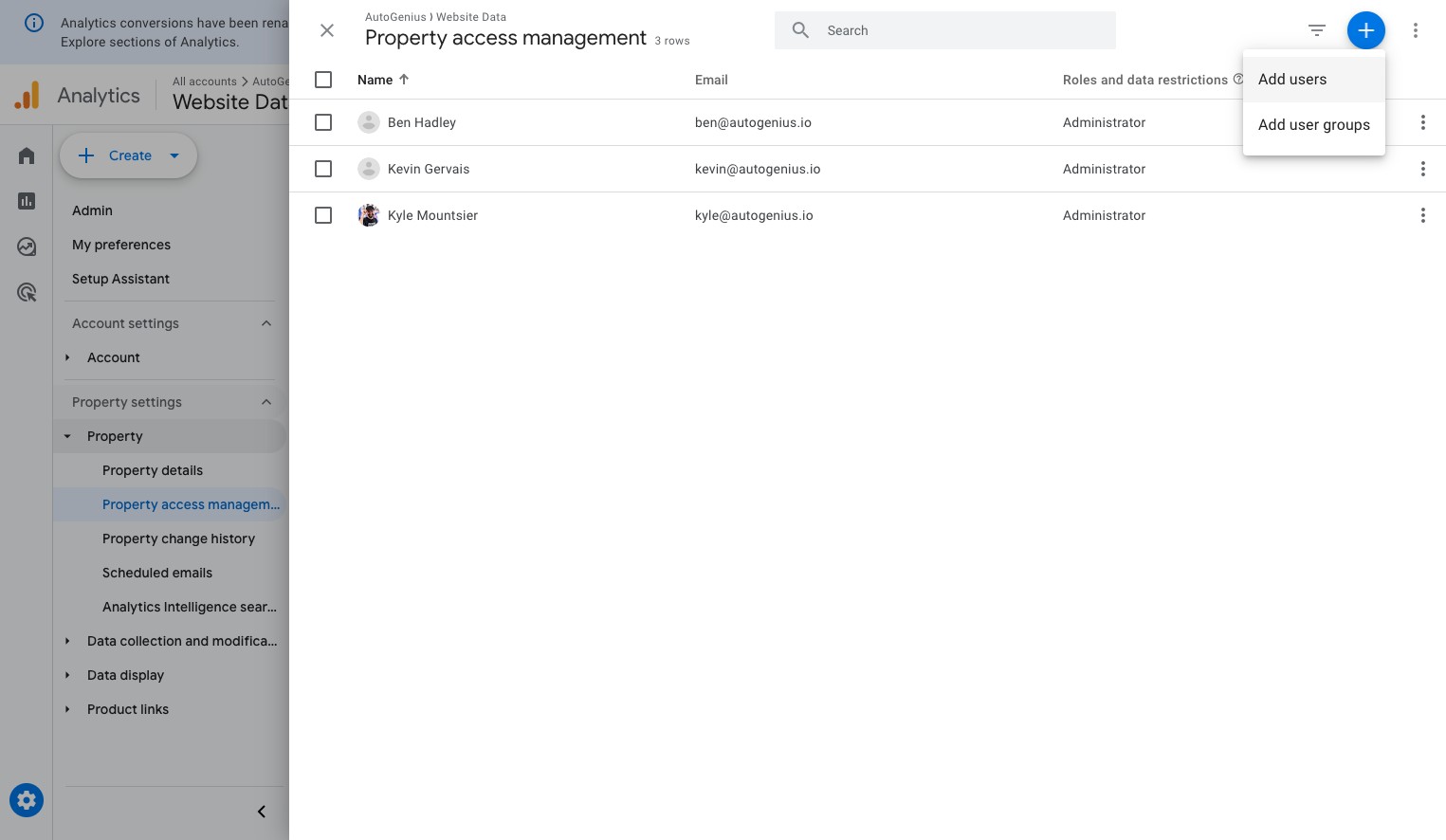Click the Email column header
The image size is (1446, 840).
(x=711, y=80)
